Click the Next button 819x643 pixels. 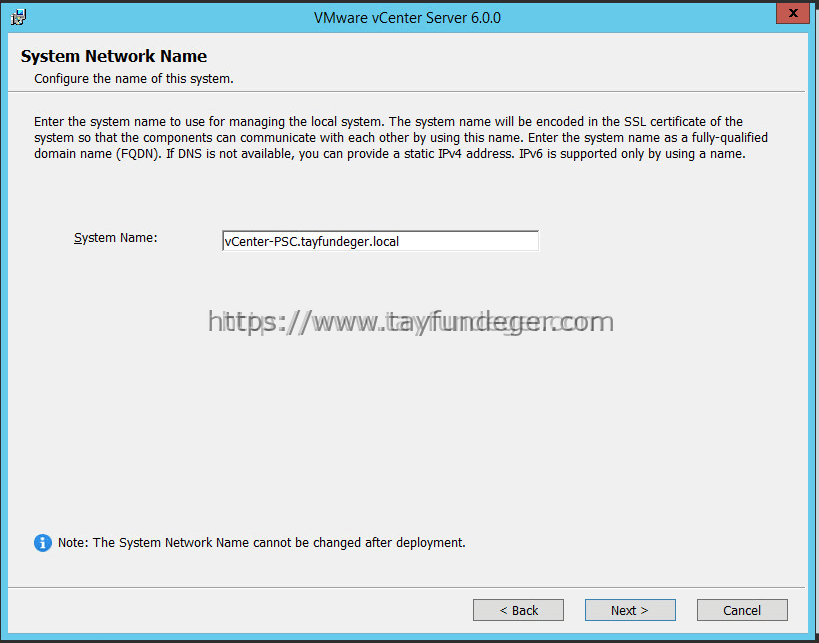coord(630,610)
